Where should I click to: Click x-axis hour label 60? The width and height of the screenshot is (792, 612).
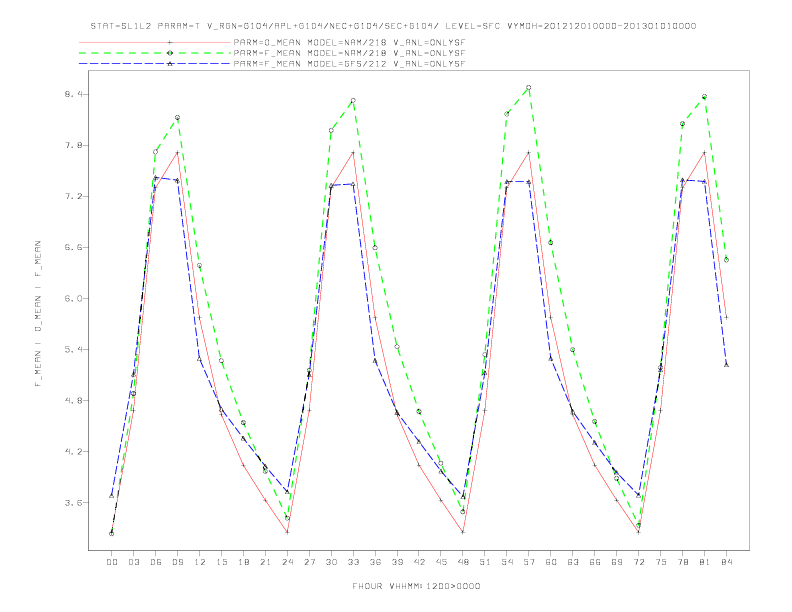coord(551,562)
